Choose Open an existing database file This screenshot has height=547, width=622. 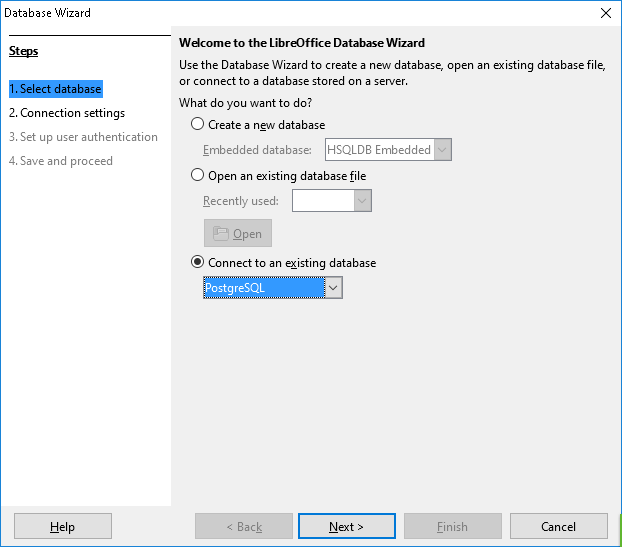(x=197, y=176)
